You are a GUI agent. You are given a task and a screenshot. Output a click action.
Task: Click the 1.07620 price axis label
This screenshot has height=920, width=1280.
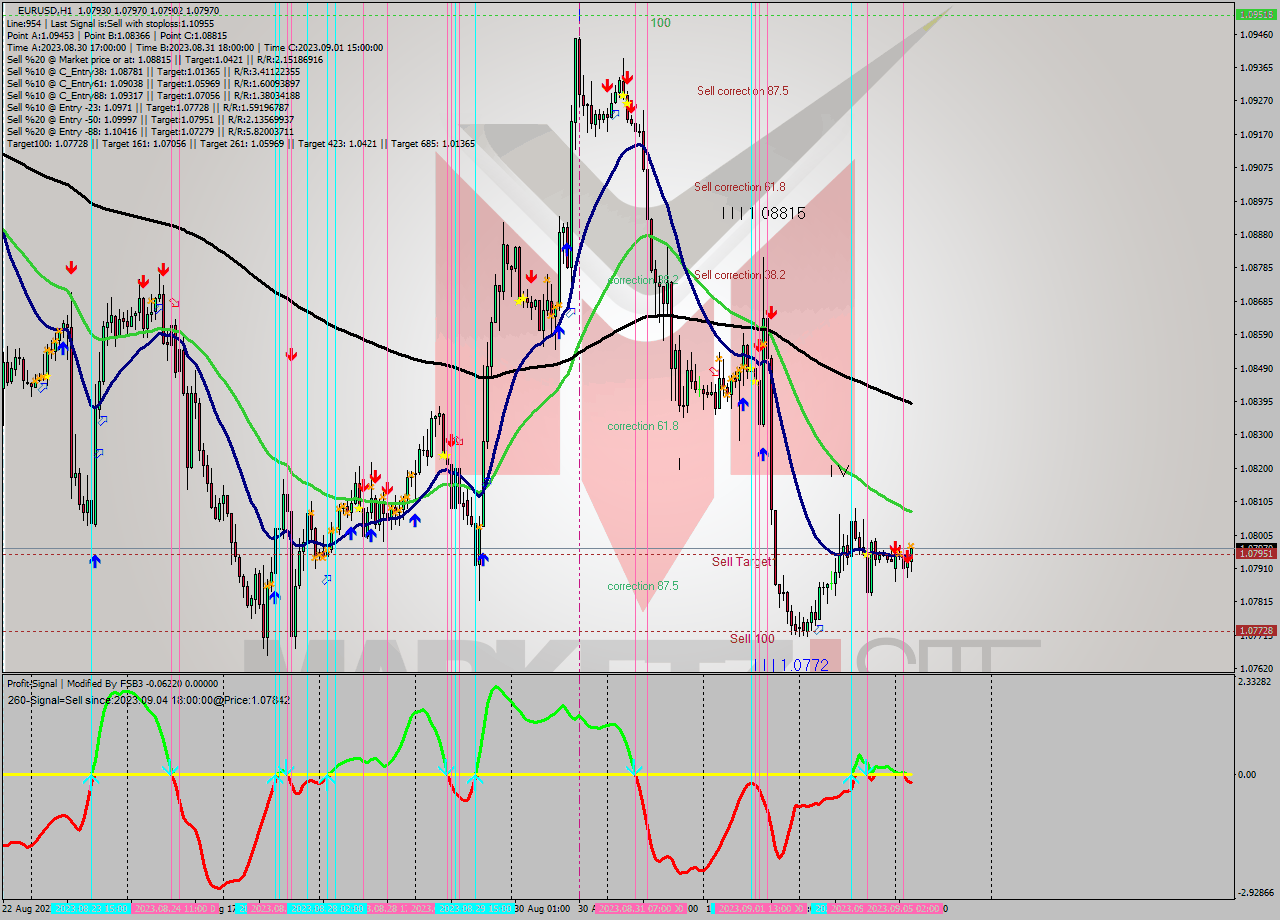pyautogui.click(x=1256, y=668)
